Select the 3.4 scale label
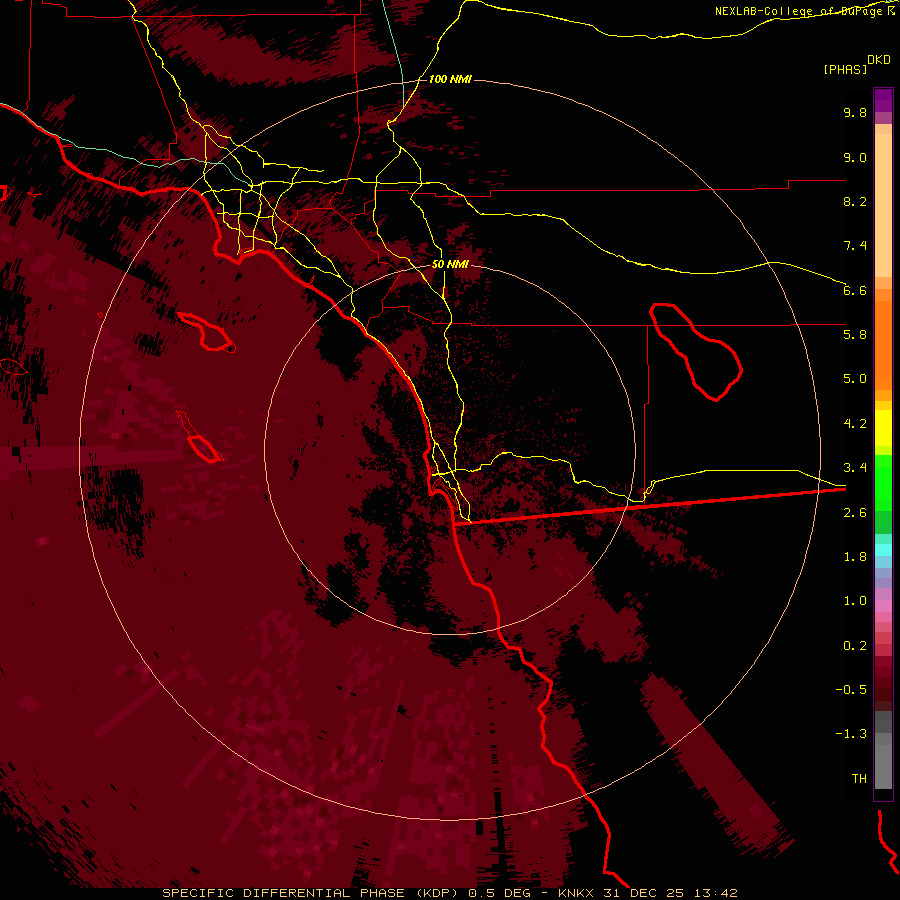This screenshot has height=900, width=900. (855, 468)
